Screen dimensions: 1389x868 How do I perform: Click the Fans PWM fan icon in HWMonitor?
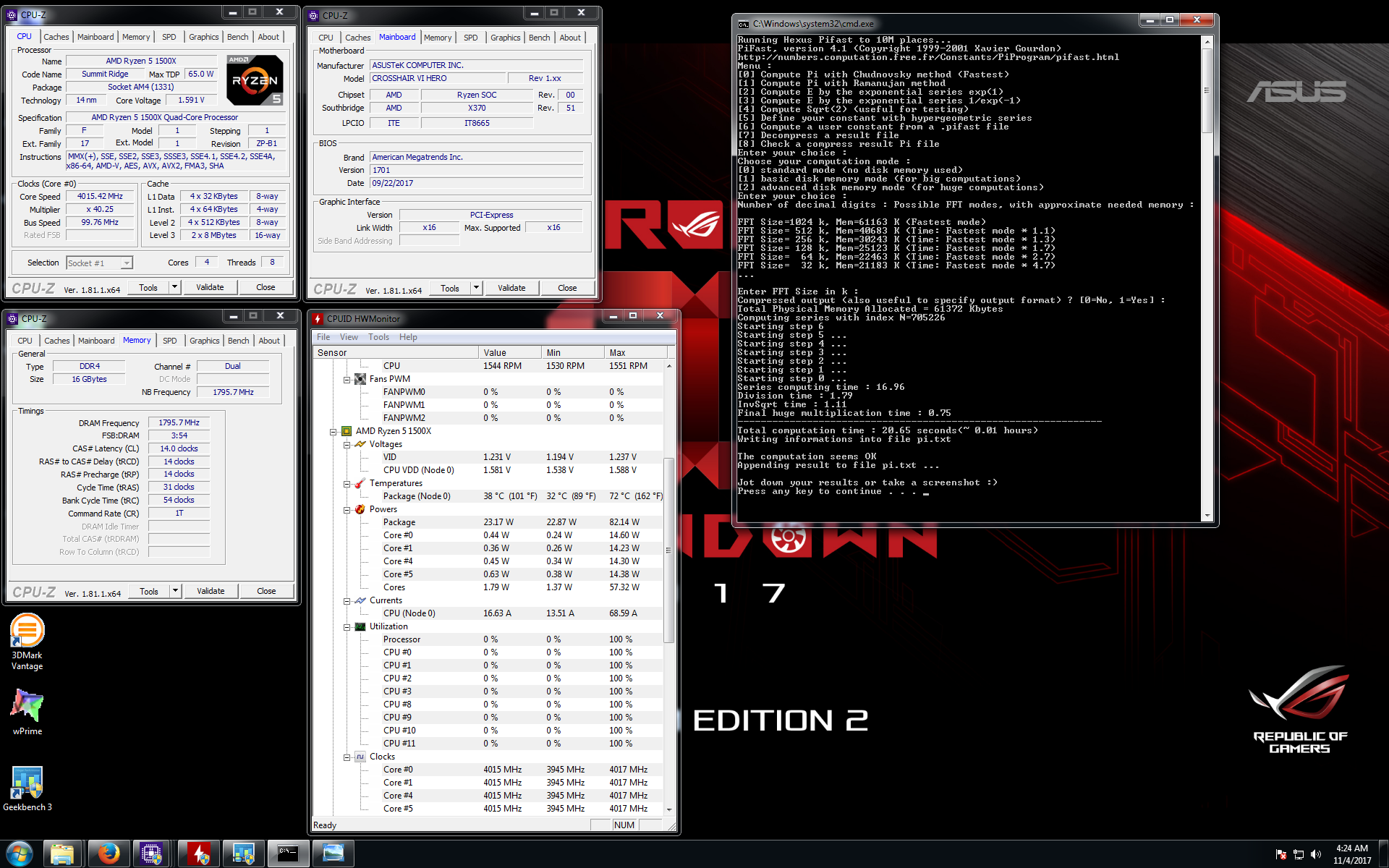pyautogui.click(x=360, y=379)
